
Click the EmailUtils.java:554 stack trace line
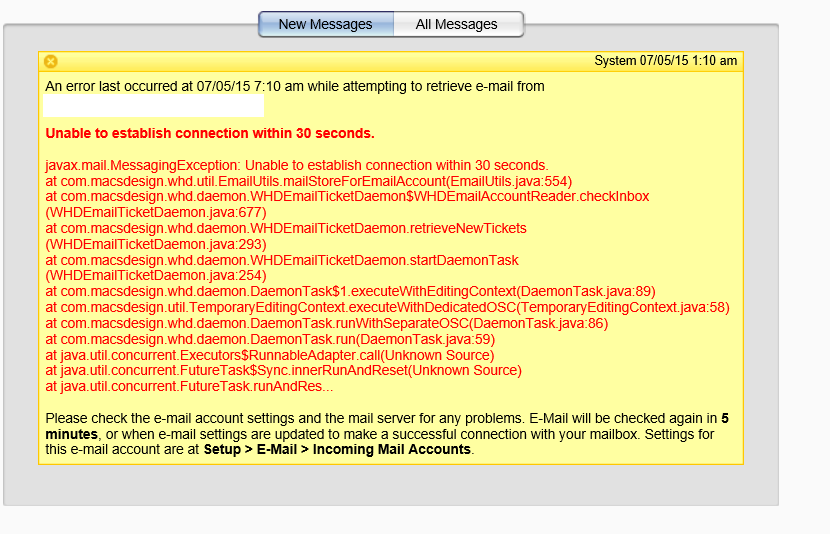coord(309,181)
